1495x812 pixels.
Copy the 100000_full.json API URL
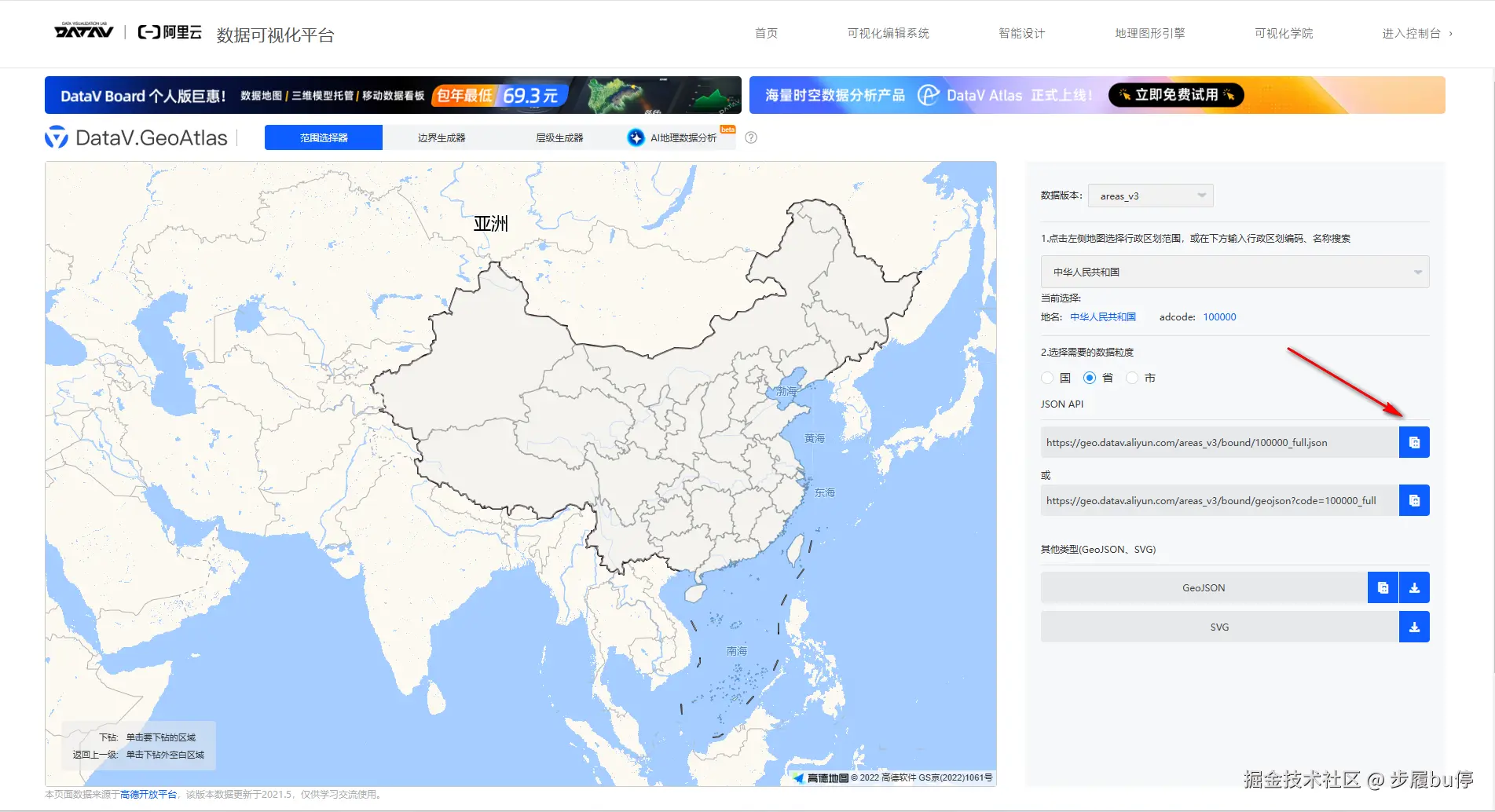click(x=1414, y=442)
